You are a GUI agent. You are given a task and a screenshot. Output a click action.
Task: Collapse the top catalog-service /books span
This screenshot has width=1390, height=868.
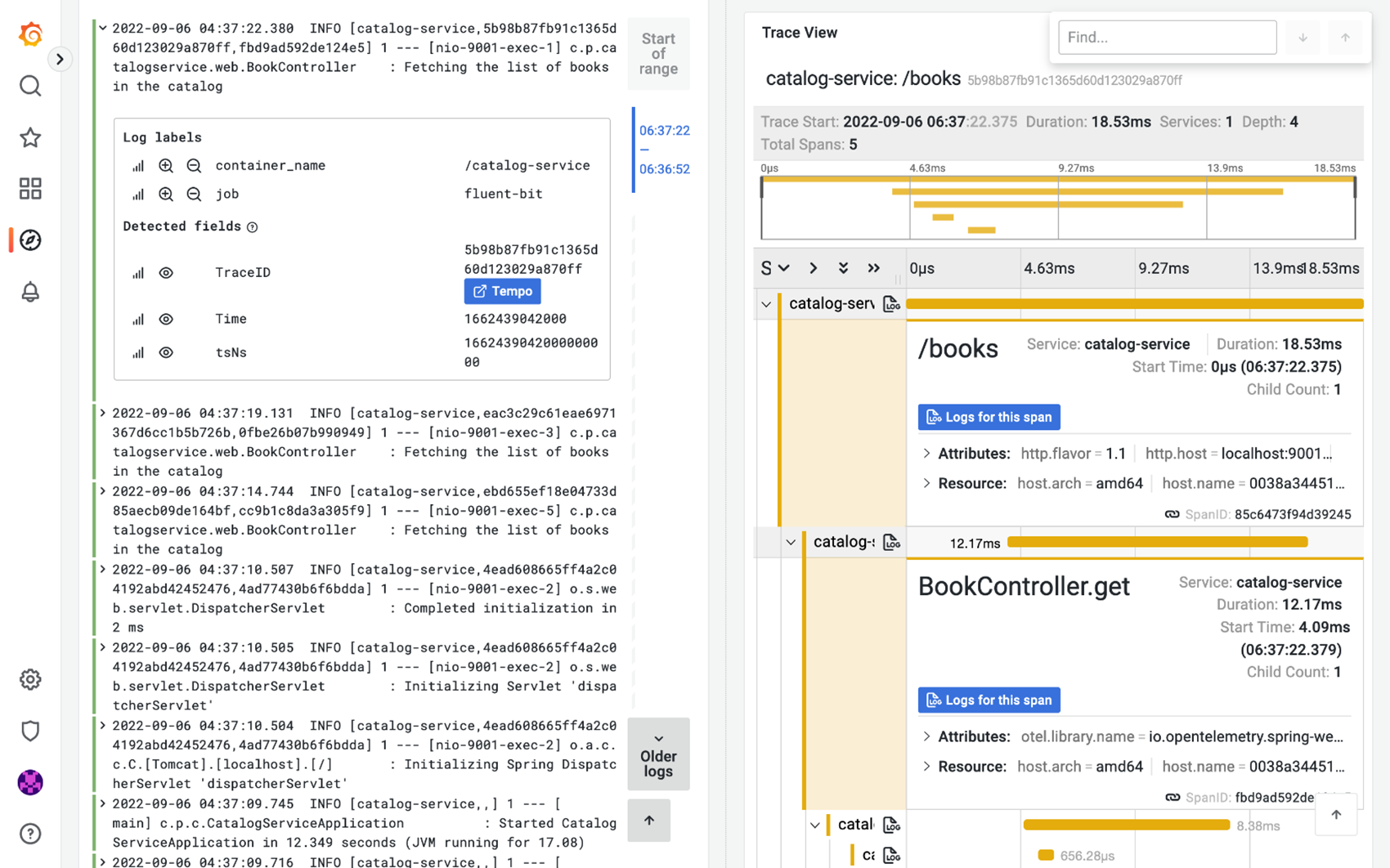[766, 304]
